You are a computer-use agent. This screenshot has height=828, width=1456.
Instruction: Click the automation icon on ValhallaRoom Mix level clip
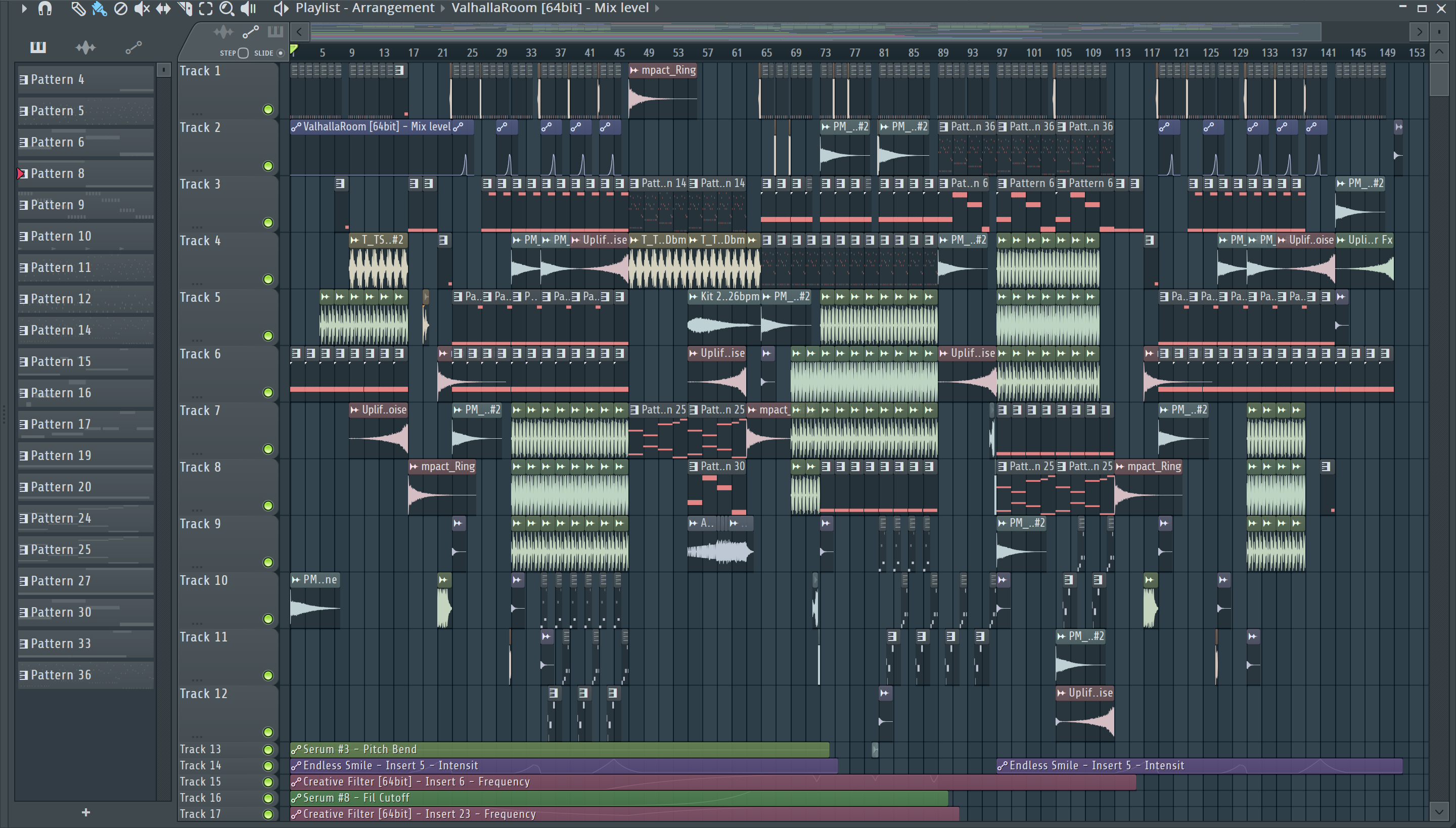[x=296, y=127]
